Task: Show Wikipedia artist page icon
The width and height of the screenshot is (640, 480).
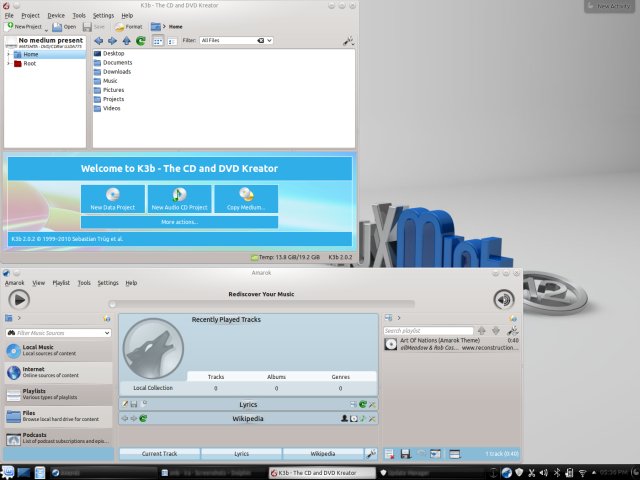Action: click(344, 418)
